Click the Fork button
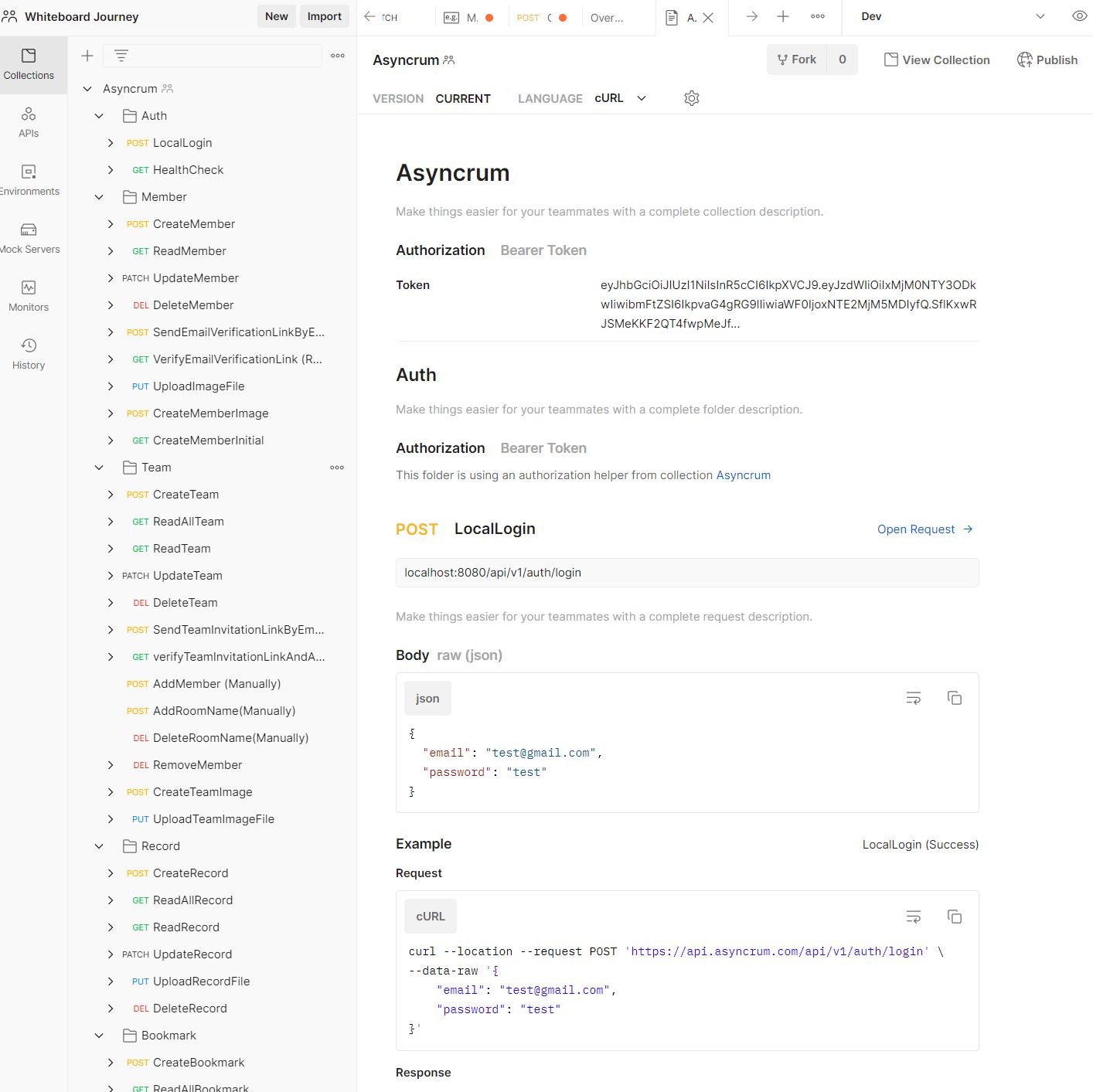The image size is (1093, 1092). 797,60
